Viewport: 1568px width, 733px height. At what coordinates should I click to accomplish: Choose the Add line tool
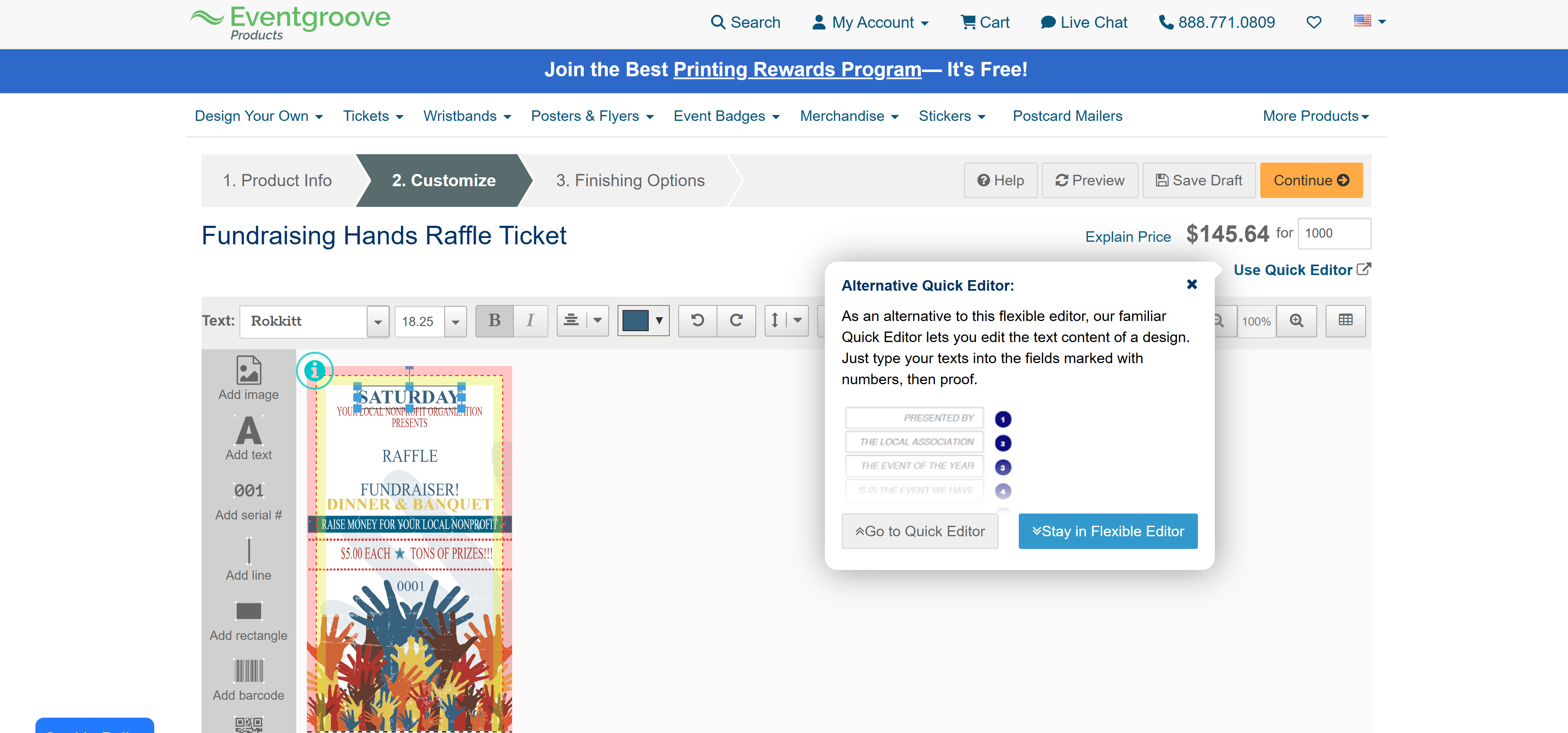248,551
